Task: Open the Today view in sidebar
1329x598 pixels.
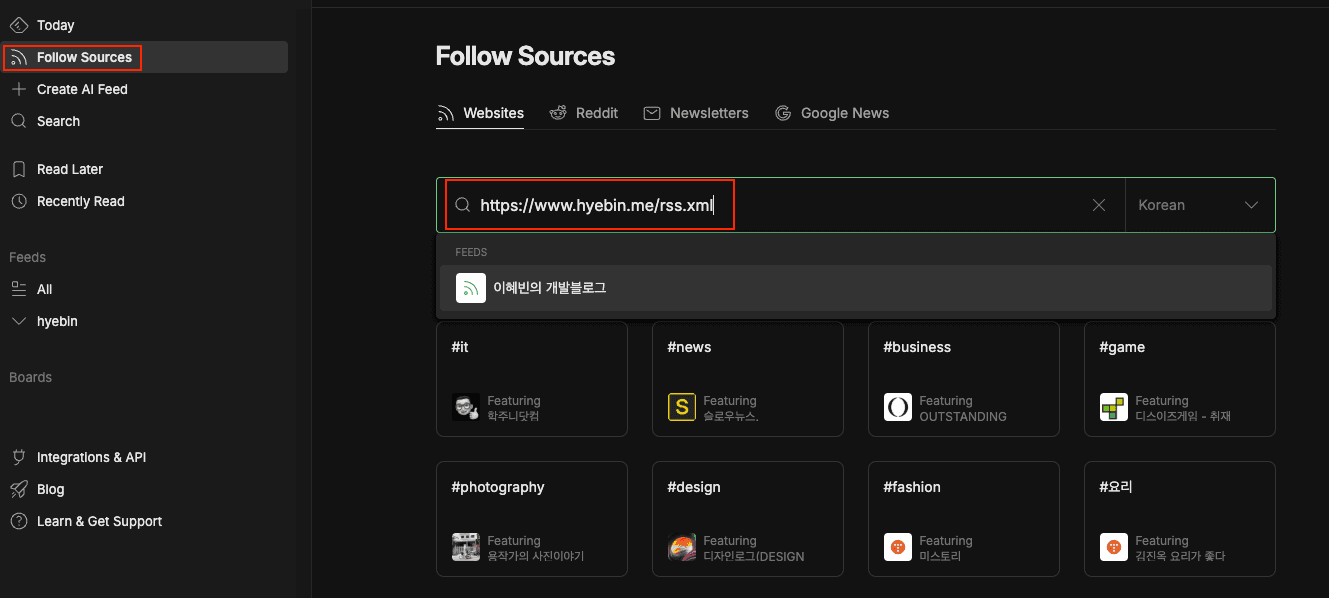Action: [x=55, y=25]
